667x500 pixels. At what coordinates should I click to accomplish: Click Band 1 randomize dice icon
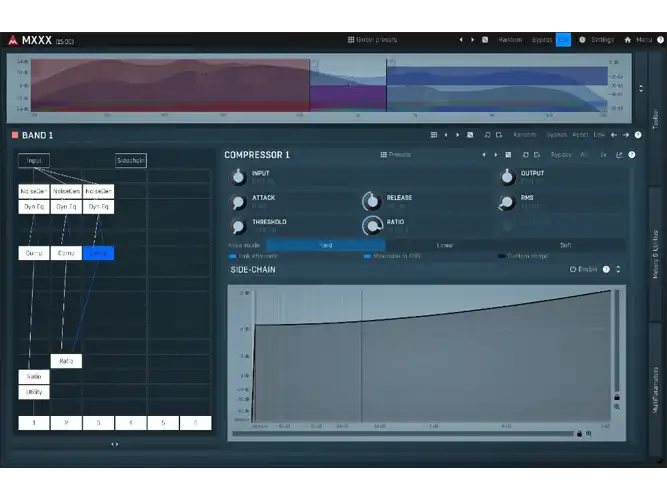pos(470,135)
